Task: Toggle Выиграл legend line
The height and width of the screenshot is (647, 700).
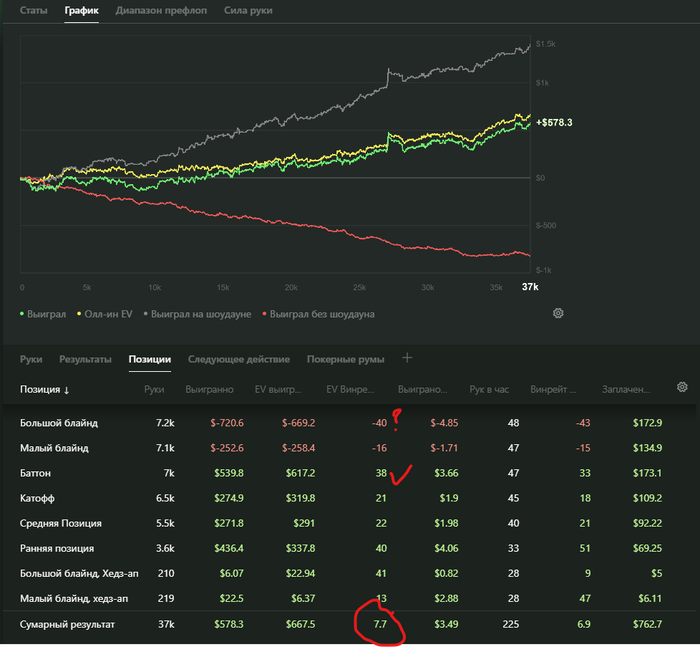Action: point(43,314)
